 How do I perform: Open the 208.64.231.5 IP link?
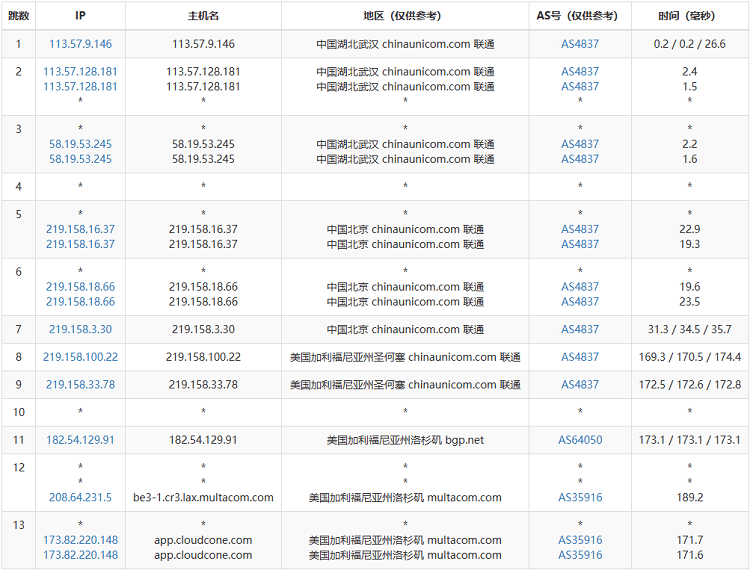click(x=80, y=497)
